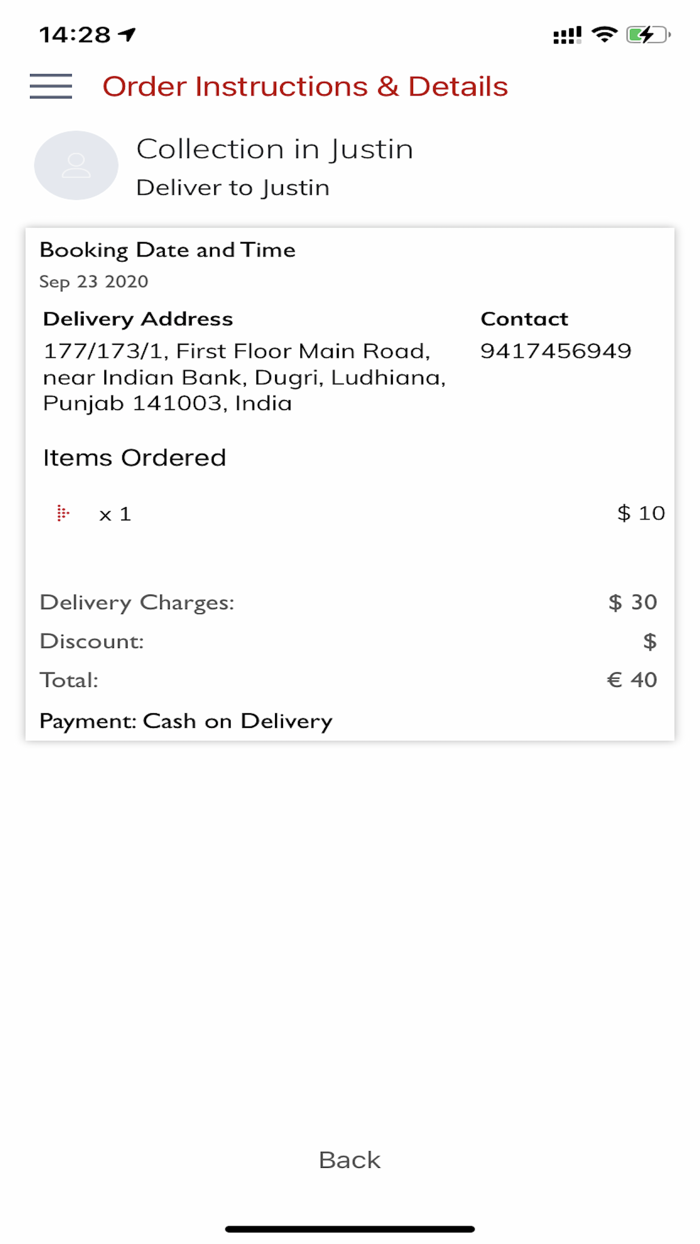Tap the cellular signal strength icon
The image size is (700, 1244).
(x=566, y=33)
